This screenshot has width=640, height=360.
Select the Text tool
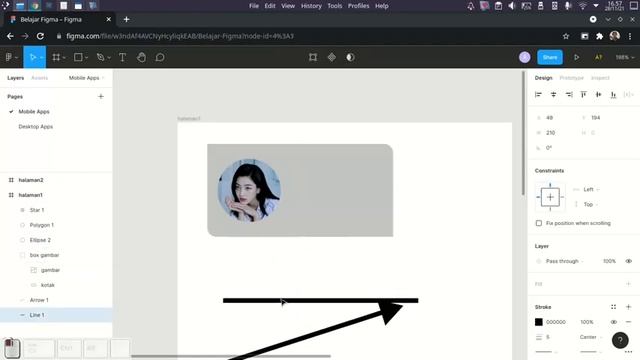click(122, 57)
